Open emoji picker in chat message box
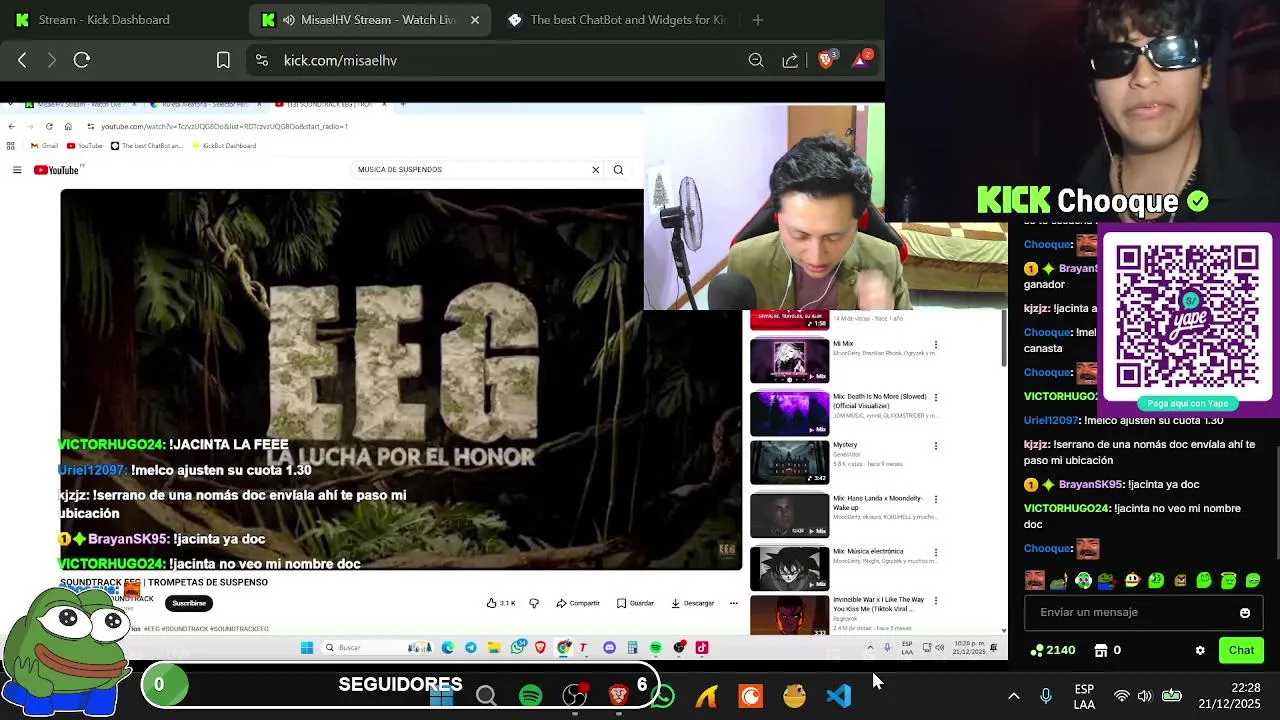 (x=1245, y=613)
